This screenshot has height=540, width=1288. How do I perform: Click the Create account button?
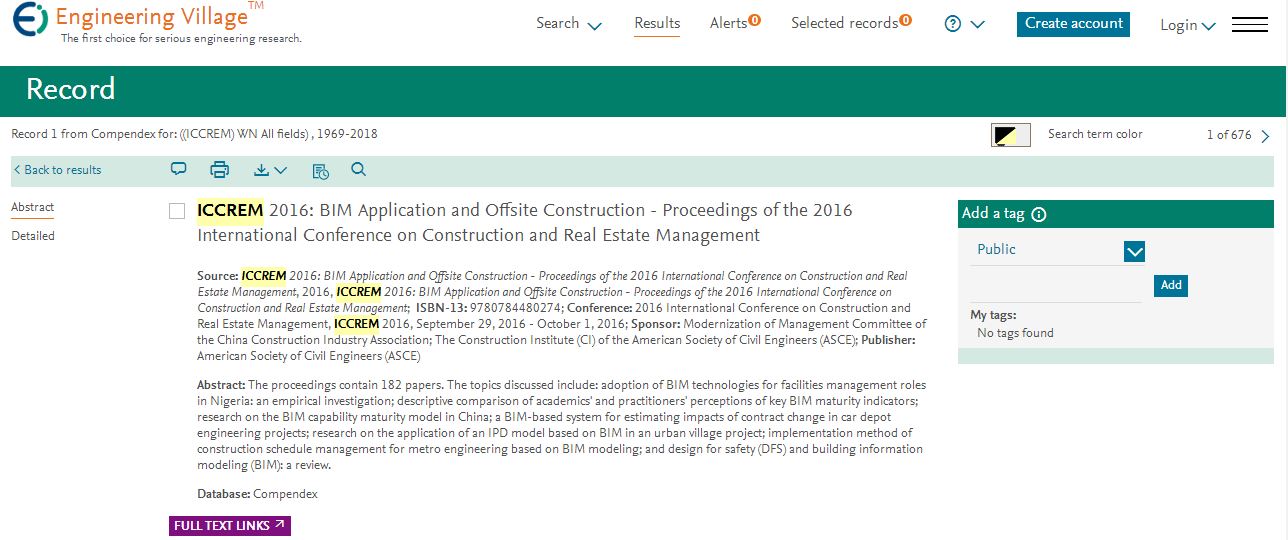(1073, 24)
